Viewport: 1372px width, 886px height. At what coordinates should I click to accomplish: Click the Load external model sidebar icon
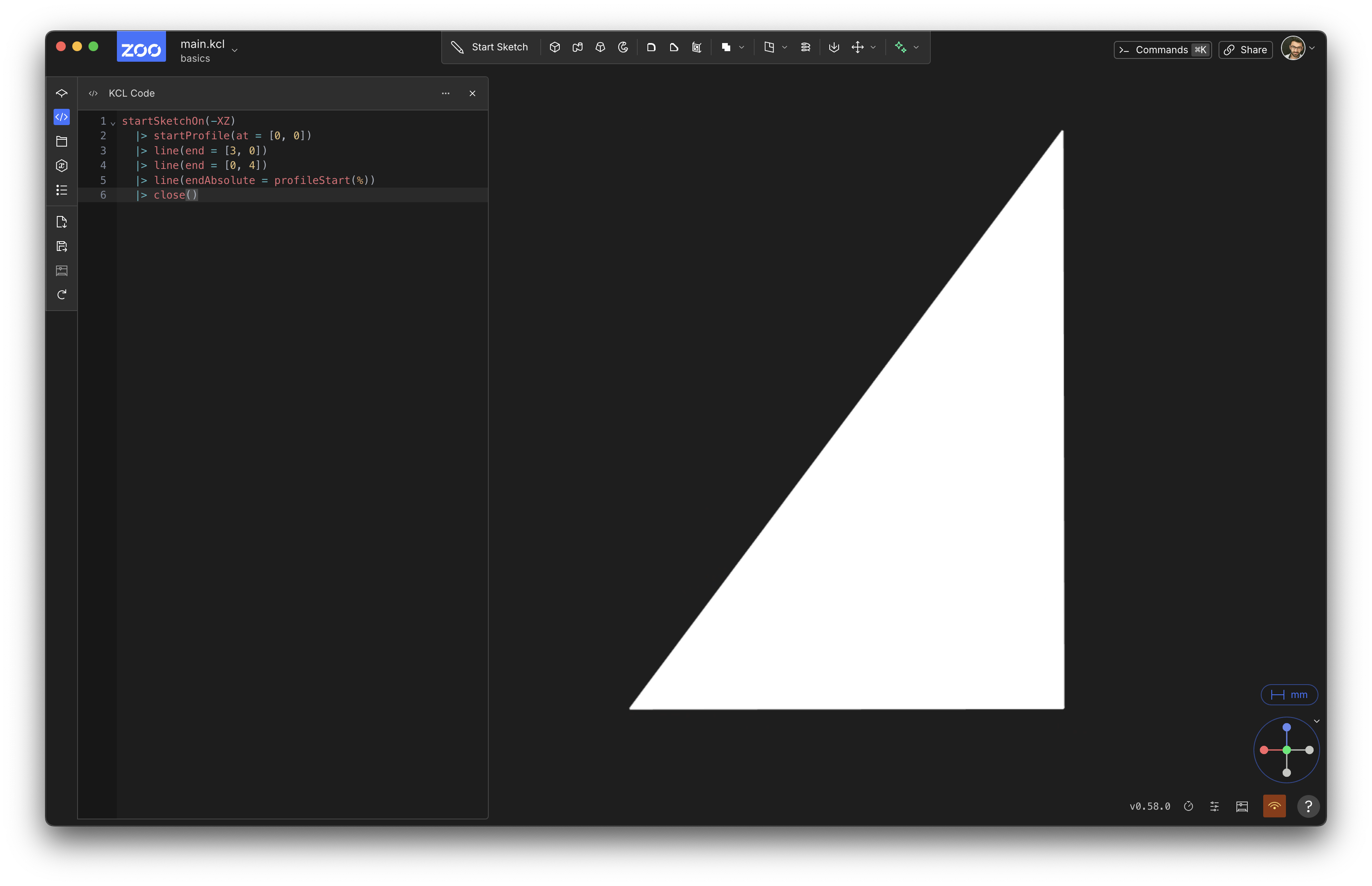pyautogui.click(x=62, y=222)
